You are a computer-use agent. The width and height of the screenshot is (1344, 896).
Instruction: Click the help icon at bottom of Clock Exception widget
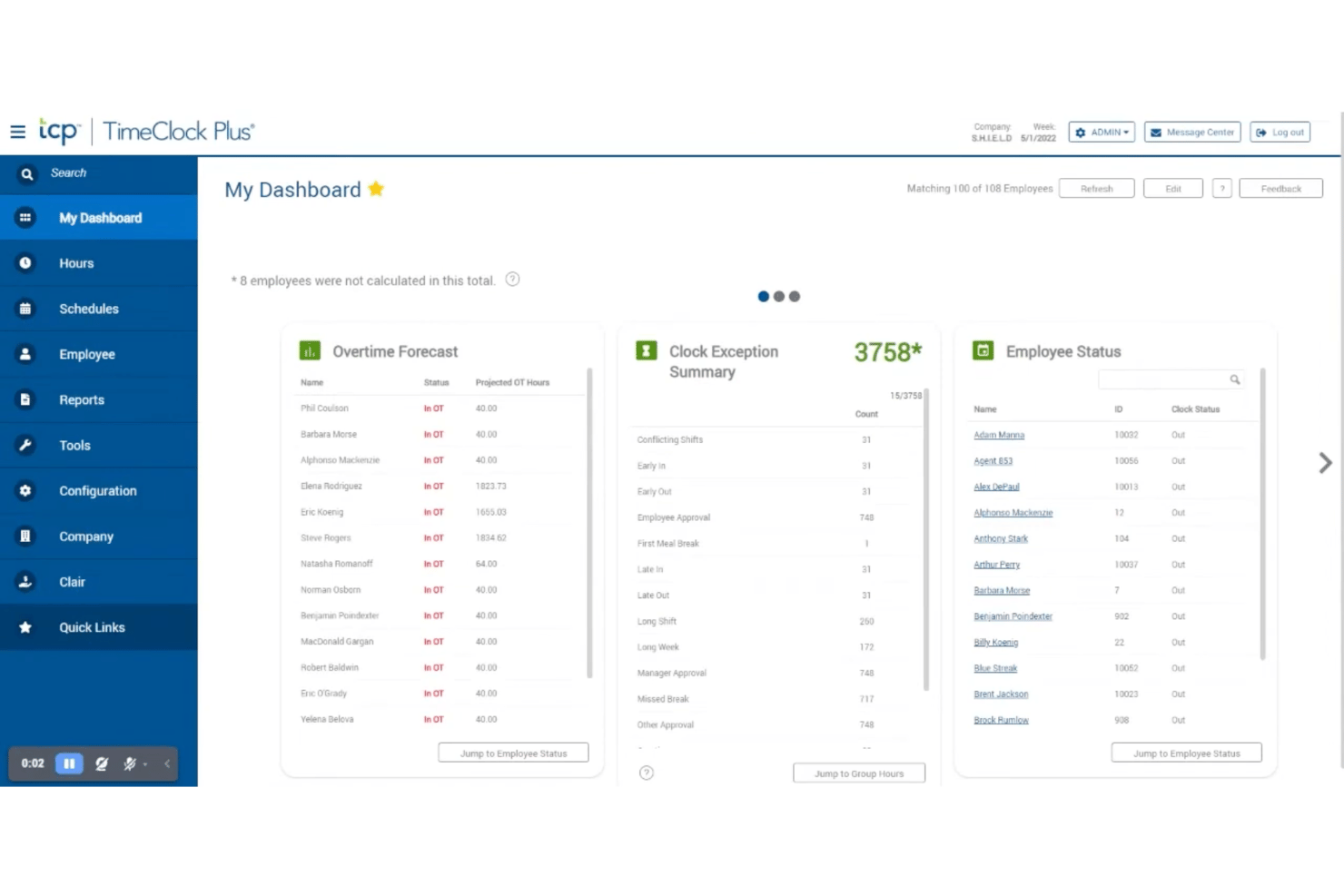pos(647,773)
